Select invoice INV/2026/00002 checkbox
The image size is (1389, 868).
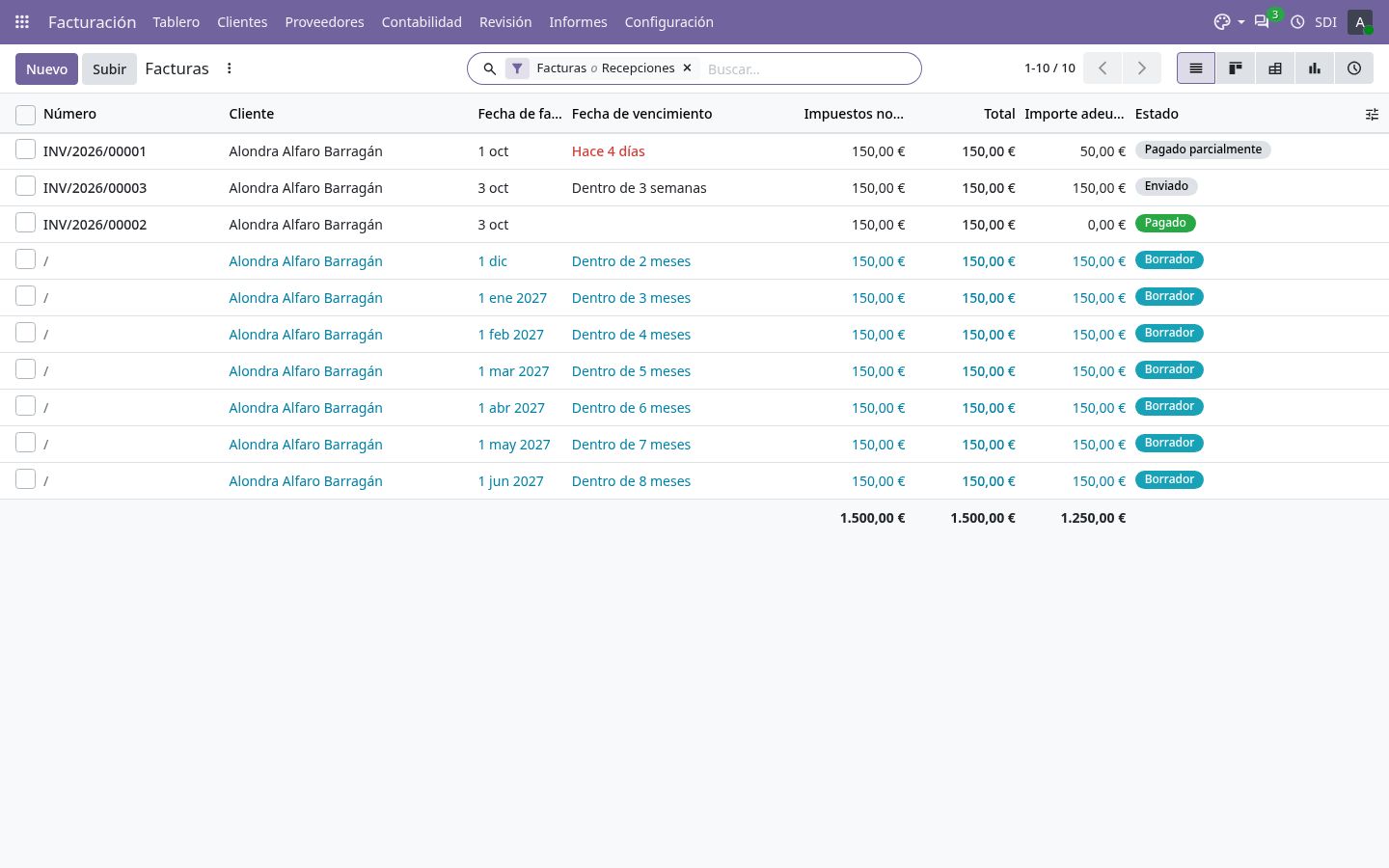pyautogui.click(x=26, y=223)
